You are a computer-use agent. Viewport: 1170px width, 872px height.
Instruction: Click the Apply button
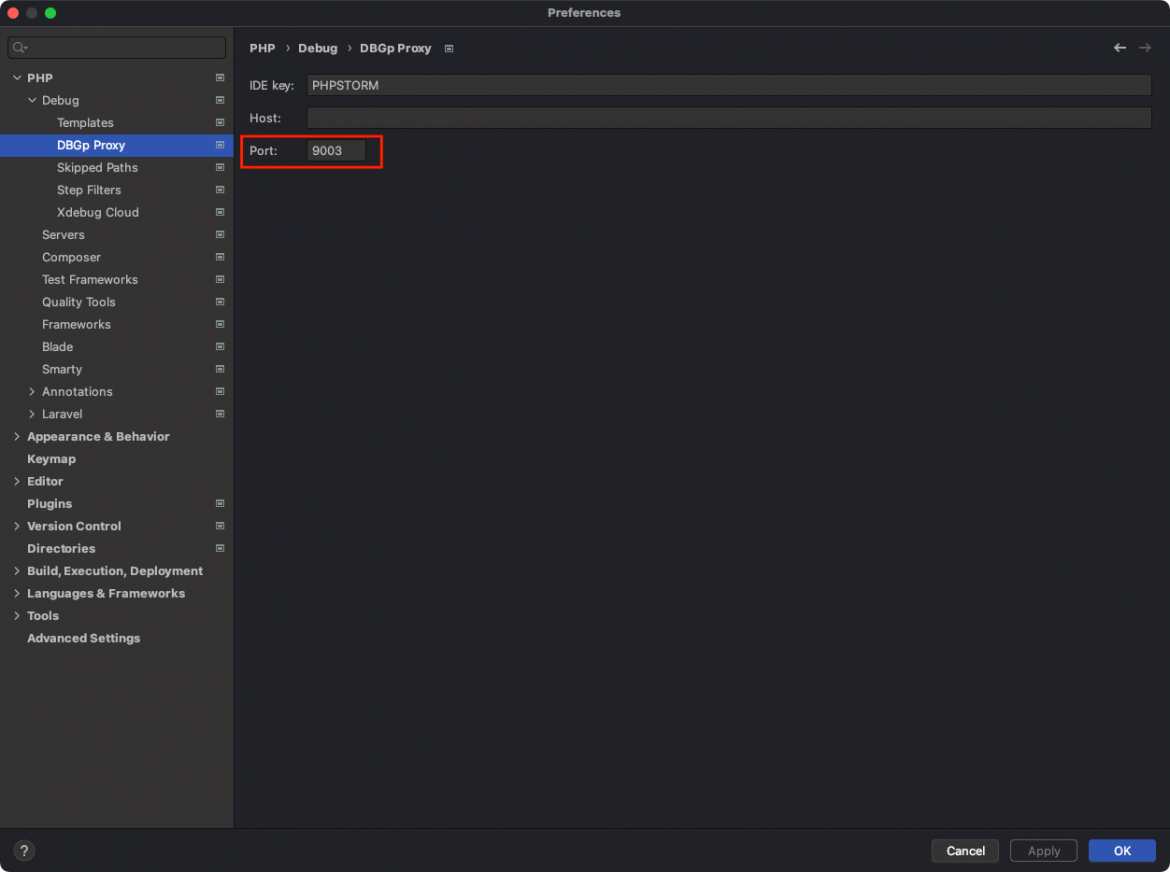tap(1043, 850)
